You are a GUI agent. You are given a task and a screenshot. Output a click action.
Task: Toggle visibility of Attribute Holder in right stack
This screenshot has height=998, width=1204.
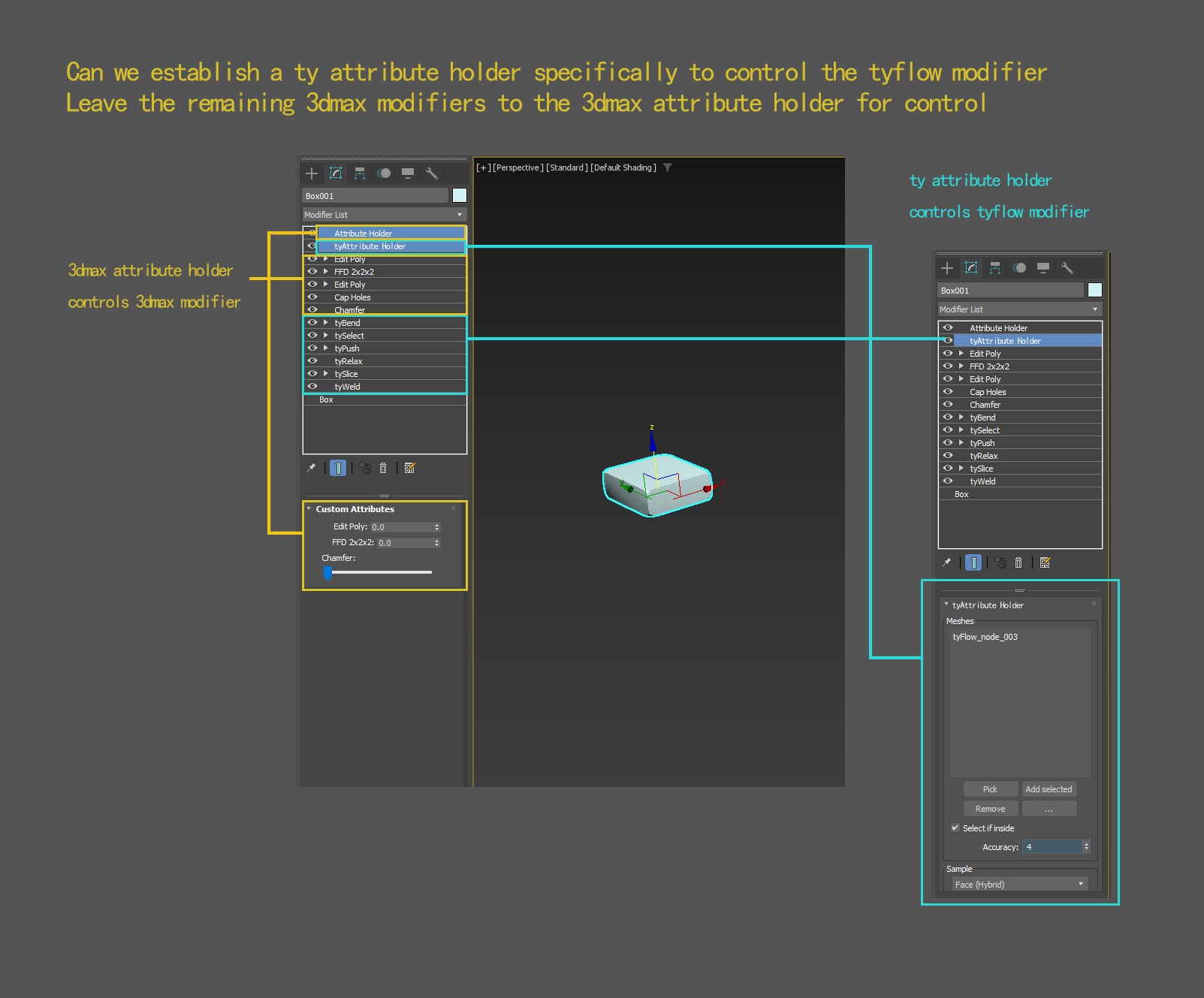point(948,328)
